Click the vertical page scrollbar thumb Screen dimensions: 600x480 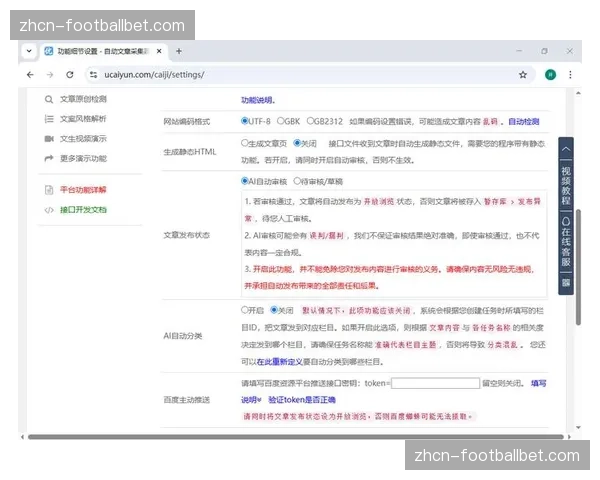click(579, 267)
